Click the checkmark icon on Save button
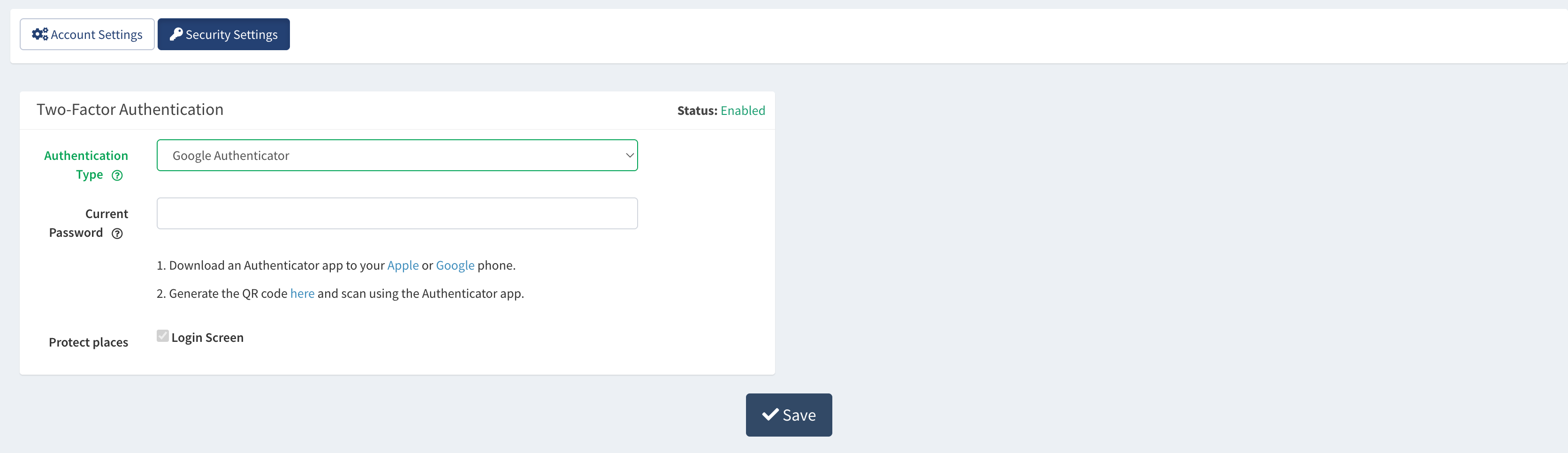Screen dimensions: 1568x453 pos(770,415)
